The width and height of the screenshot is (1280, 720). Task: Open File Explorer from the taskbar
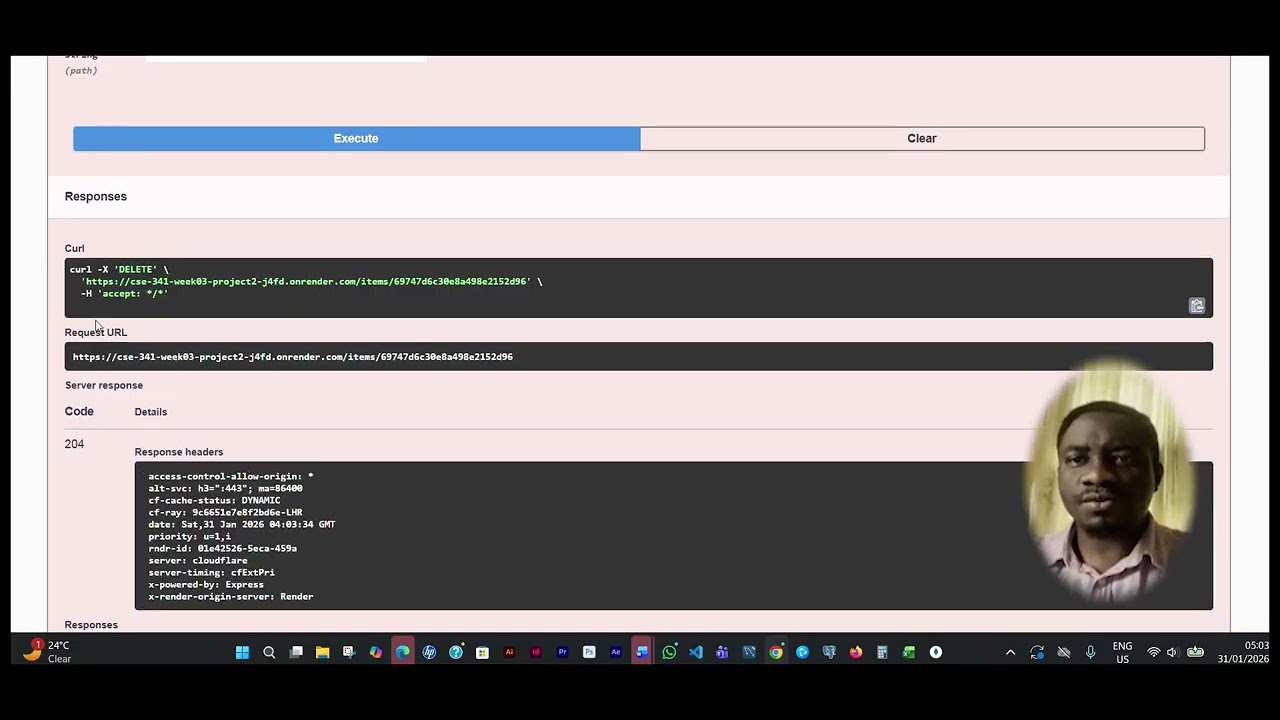[322, 652]
